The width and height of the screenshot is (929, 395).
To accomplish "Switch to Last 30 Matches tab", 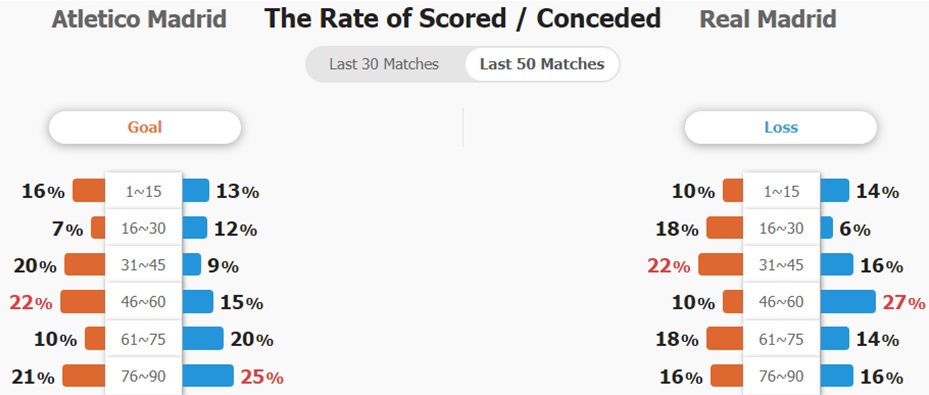I will (x=384, y=64).
